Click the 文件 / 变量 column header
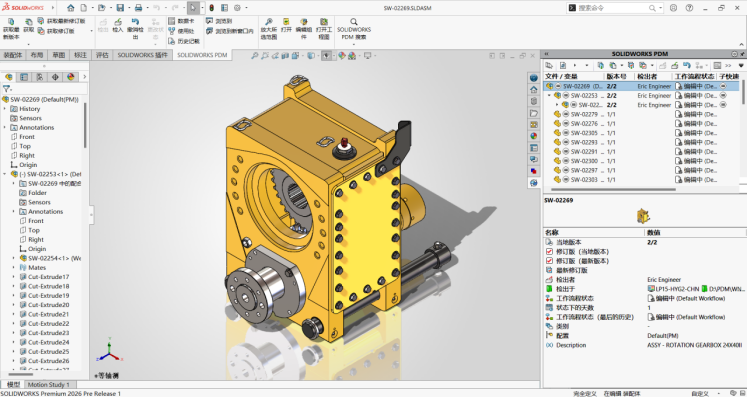The width and height of the screenshot is (748, 398). pos(573,76)
